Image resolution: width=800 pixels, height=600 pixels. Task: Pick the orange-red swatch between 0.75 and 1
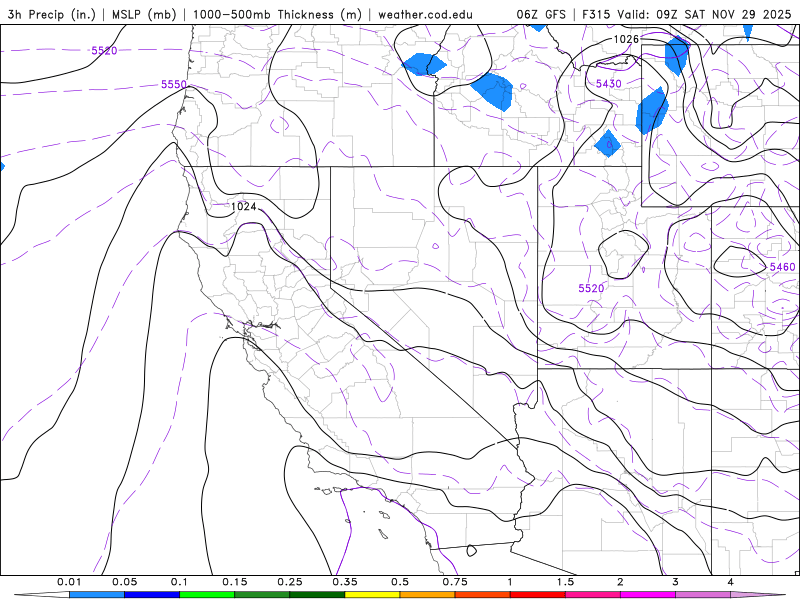tap(483, 595)
